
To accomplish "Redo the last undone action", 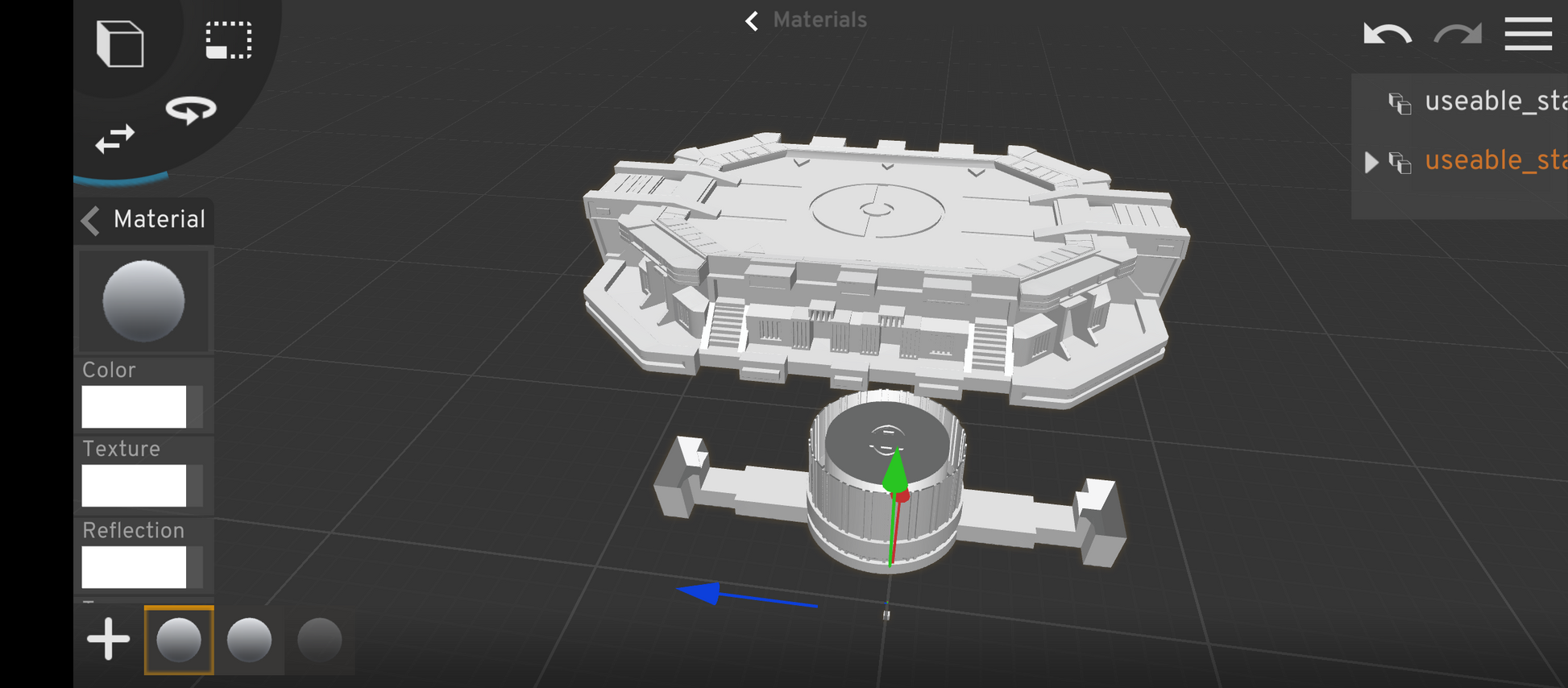I will tap(1458, 35).
